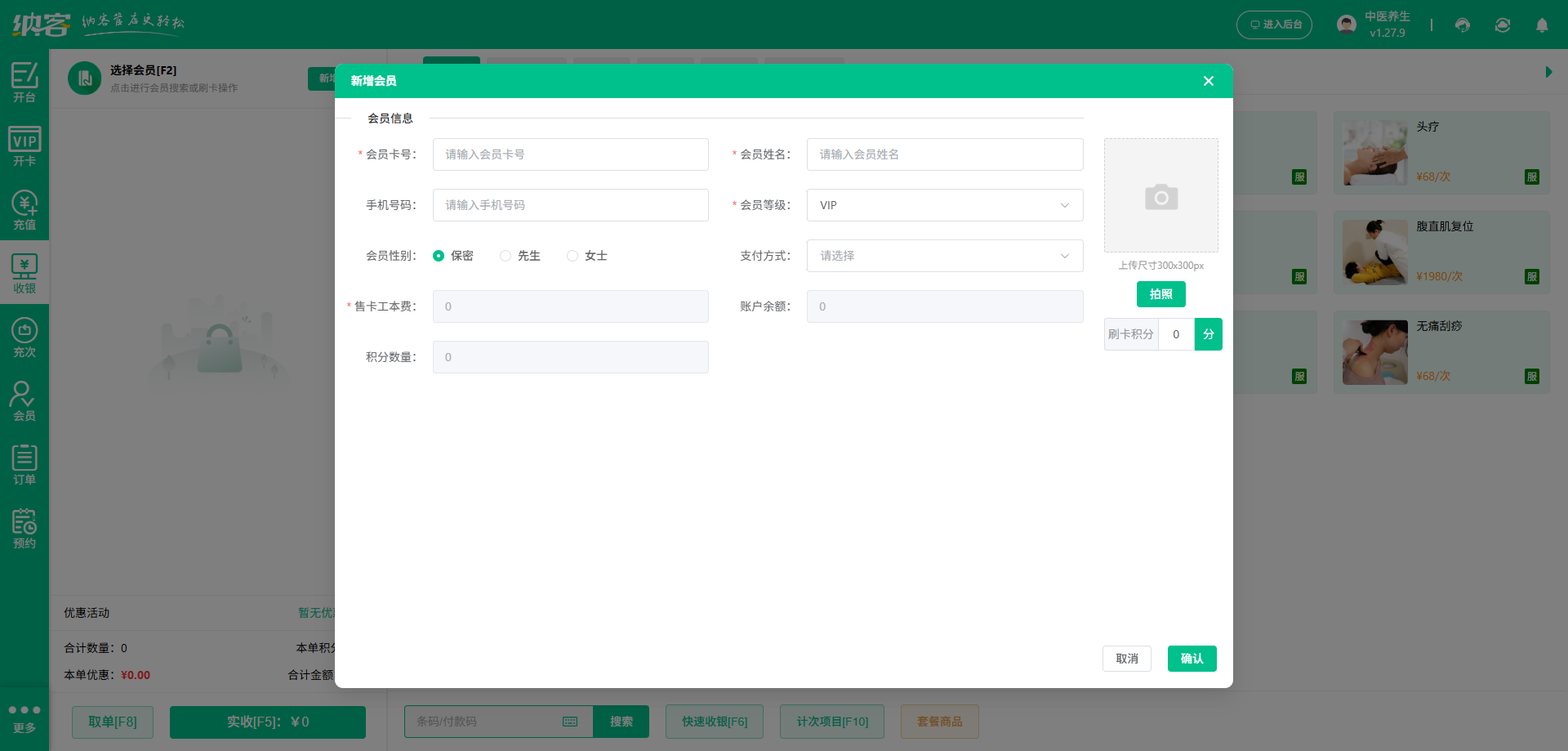Image resolution: width=1568 pixels, height=751 pixels.
Task: Expand the right arrow on category tabs
Action: click(1548, 72)
